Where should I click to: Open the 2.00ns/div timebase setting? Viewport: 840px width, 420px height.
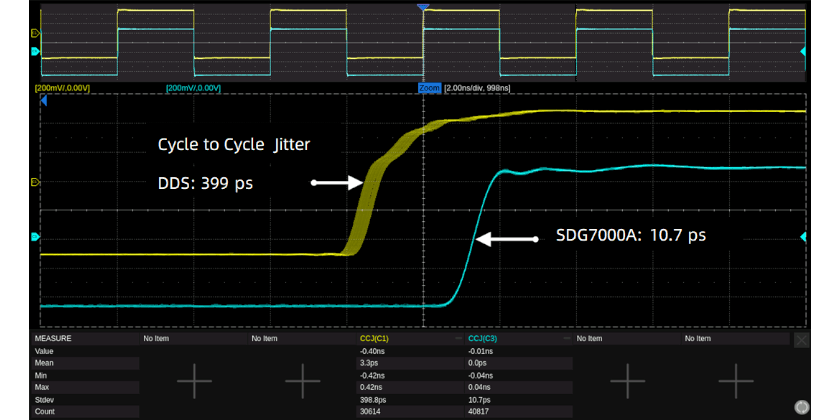[478, 88]
